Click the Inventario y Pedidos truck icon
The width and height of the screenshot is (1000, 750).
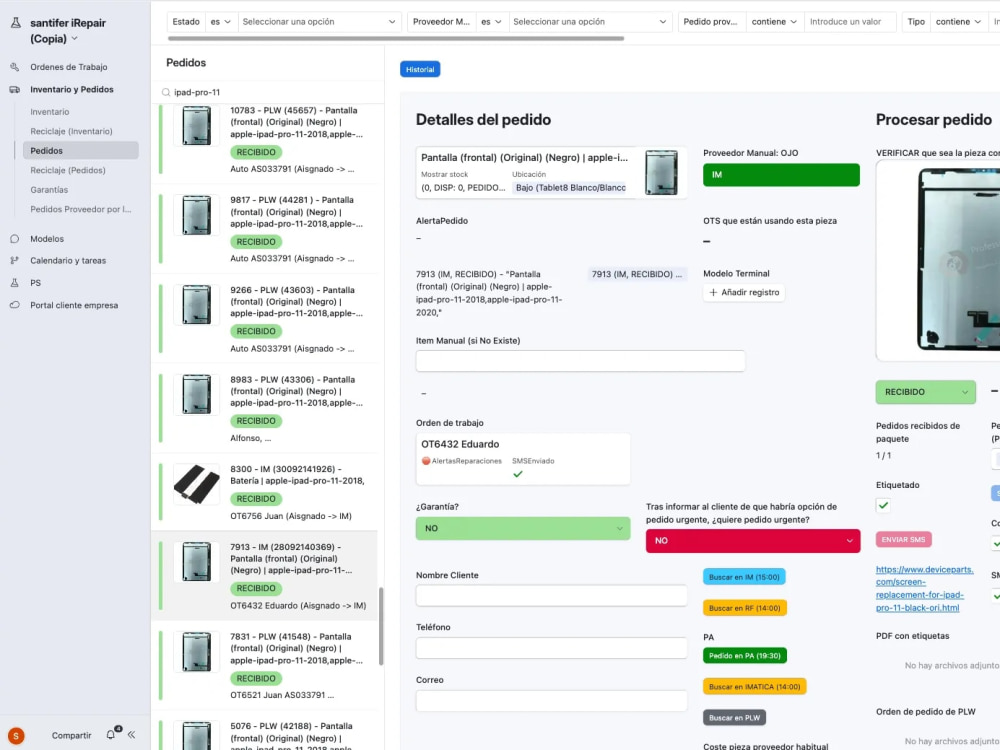pos(15,90)
